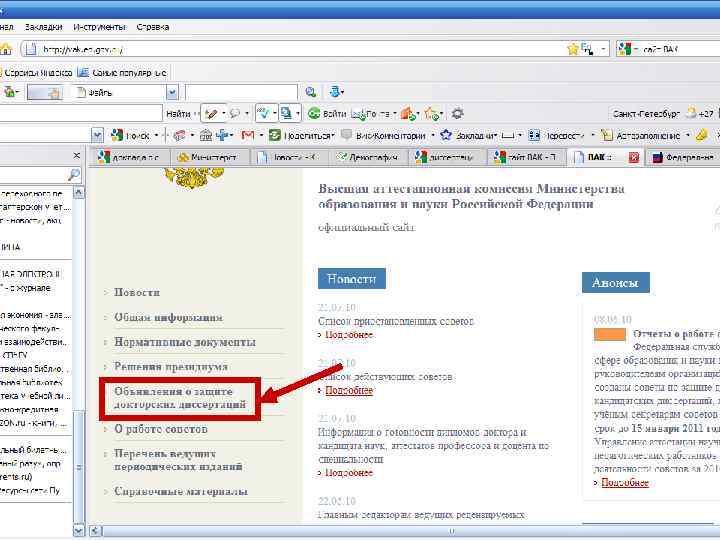Open the Сервисы Яндекса bookmark
The width and height of the screenshot is (720, 540).
(x=36, y=73)
